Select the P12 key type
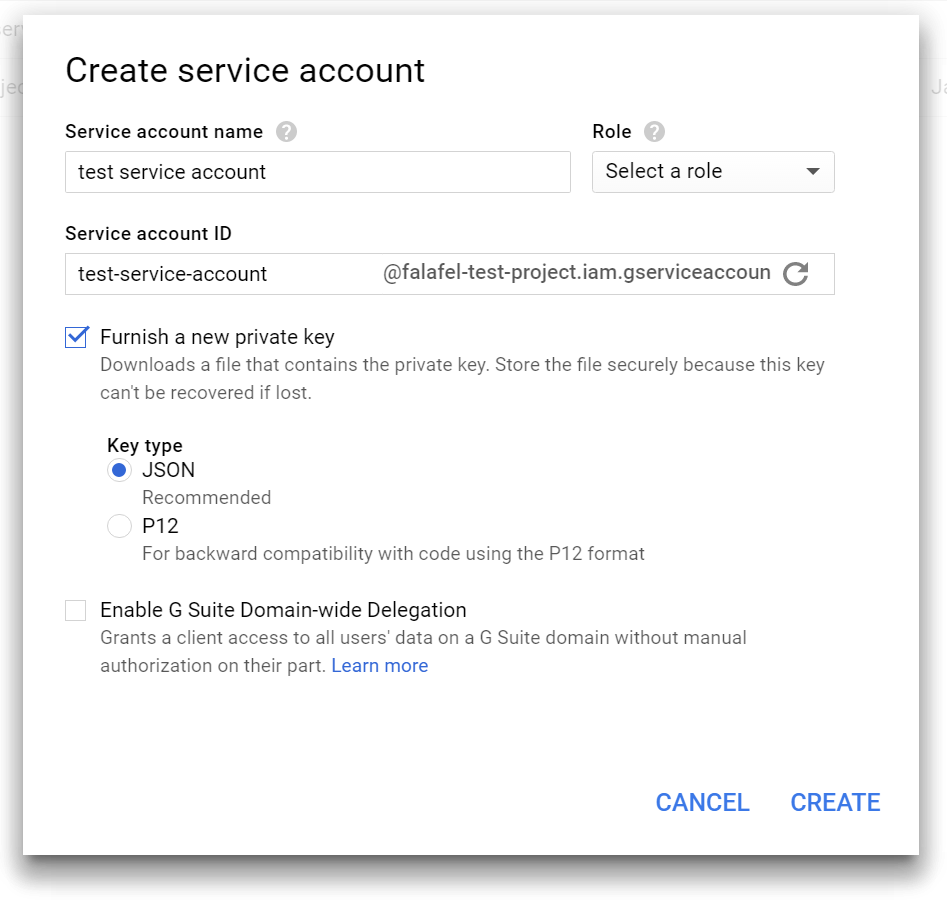Image resolution: width=947 pixels, height=904 pixels. pos(119,526)
